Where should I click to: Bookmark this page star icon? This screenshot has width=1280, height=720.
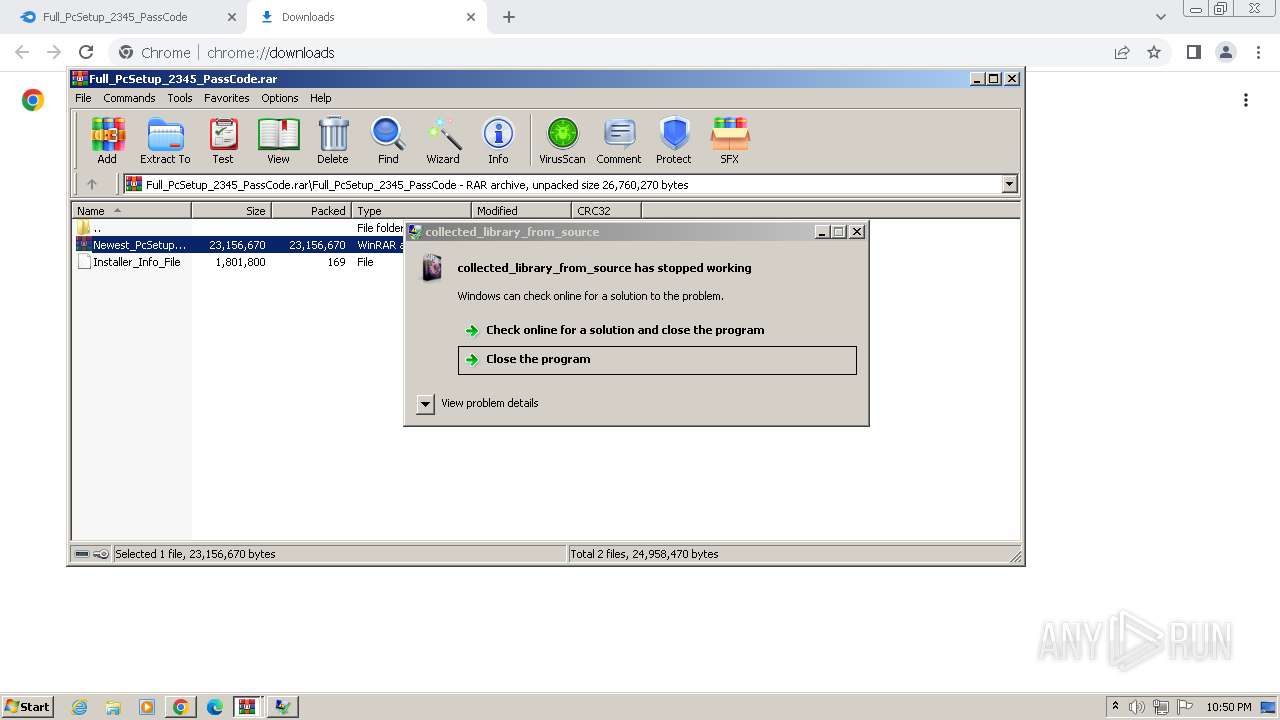point(1154,52)
